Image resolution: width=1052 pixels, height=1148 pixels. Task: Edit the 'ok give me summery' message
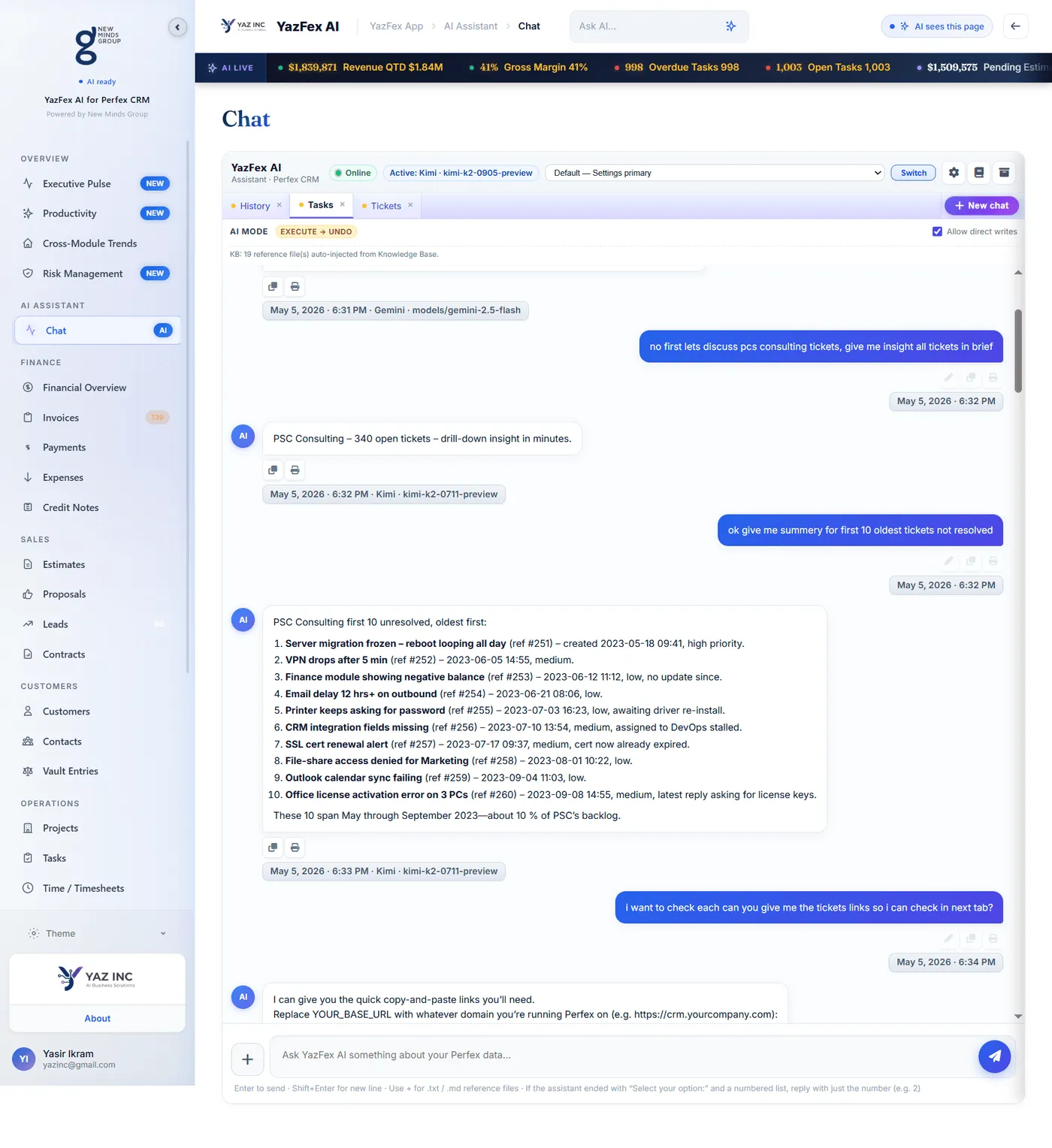point(949,561)
